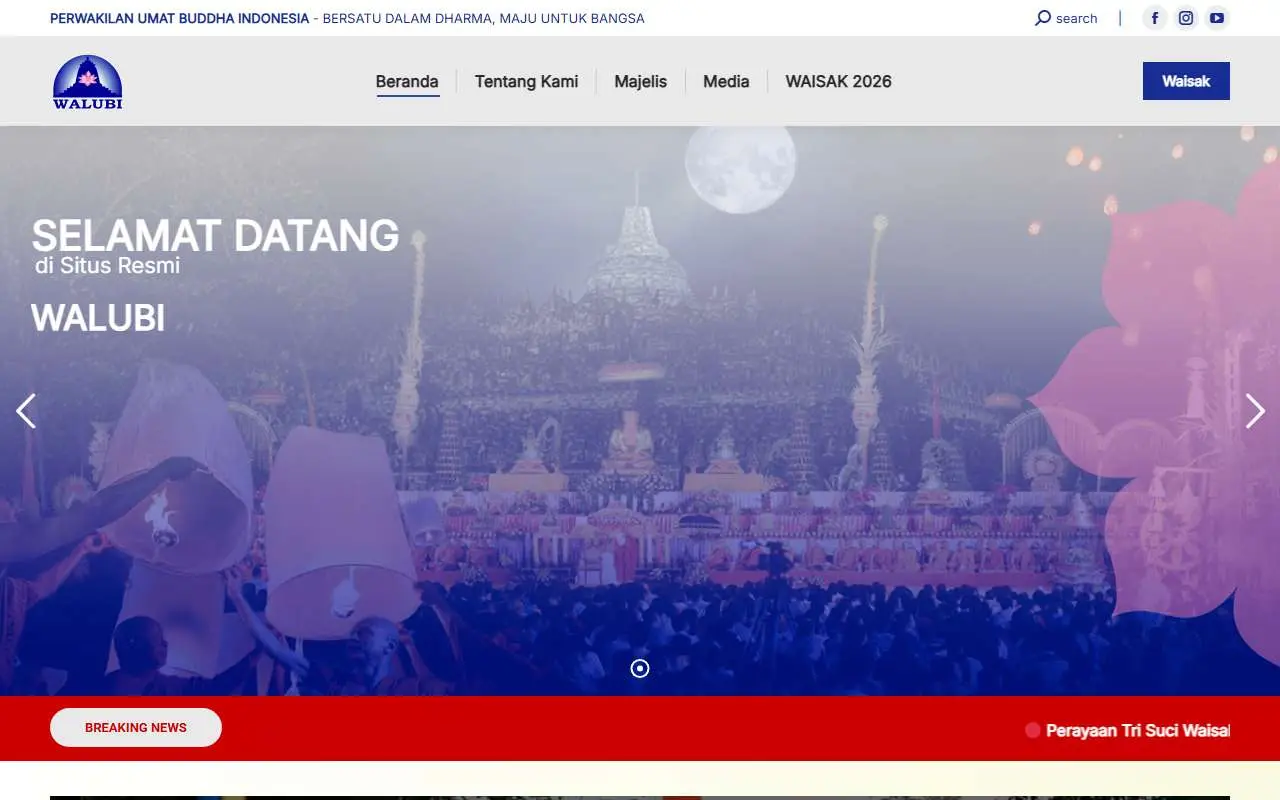Click the BREAKING NEWS button
Image resolution: width=1280 pixels, height=800 pixels.
136,727
